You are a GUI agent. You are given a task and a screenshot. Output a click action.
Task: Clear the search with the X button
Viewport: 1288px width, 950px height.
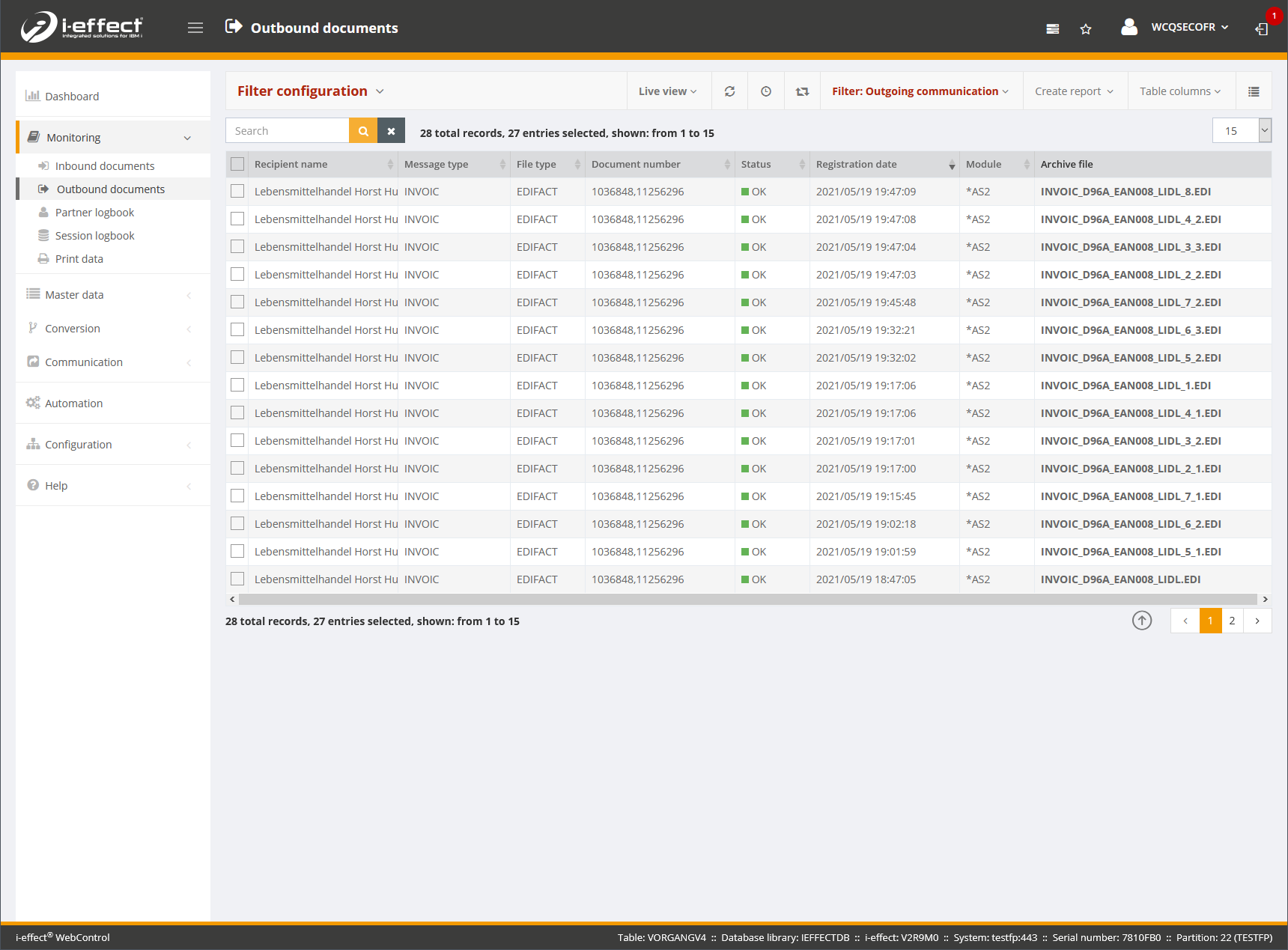tap(391, 131)
